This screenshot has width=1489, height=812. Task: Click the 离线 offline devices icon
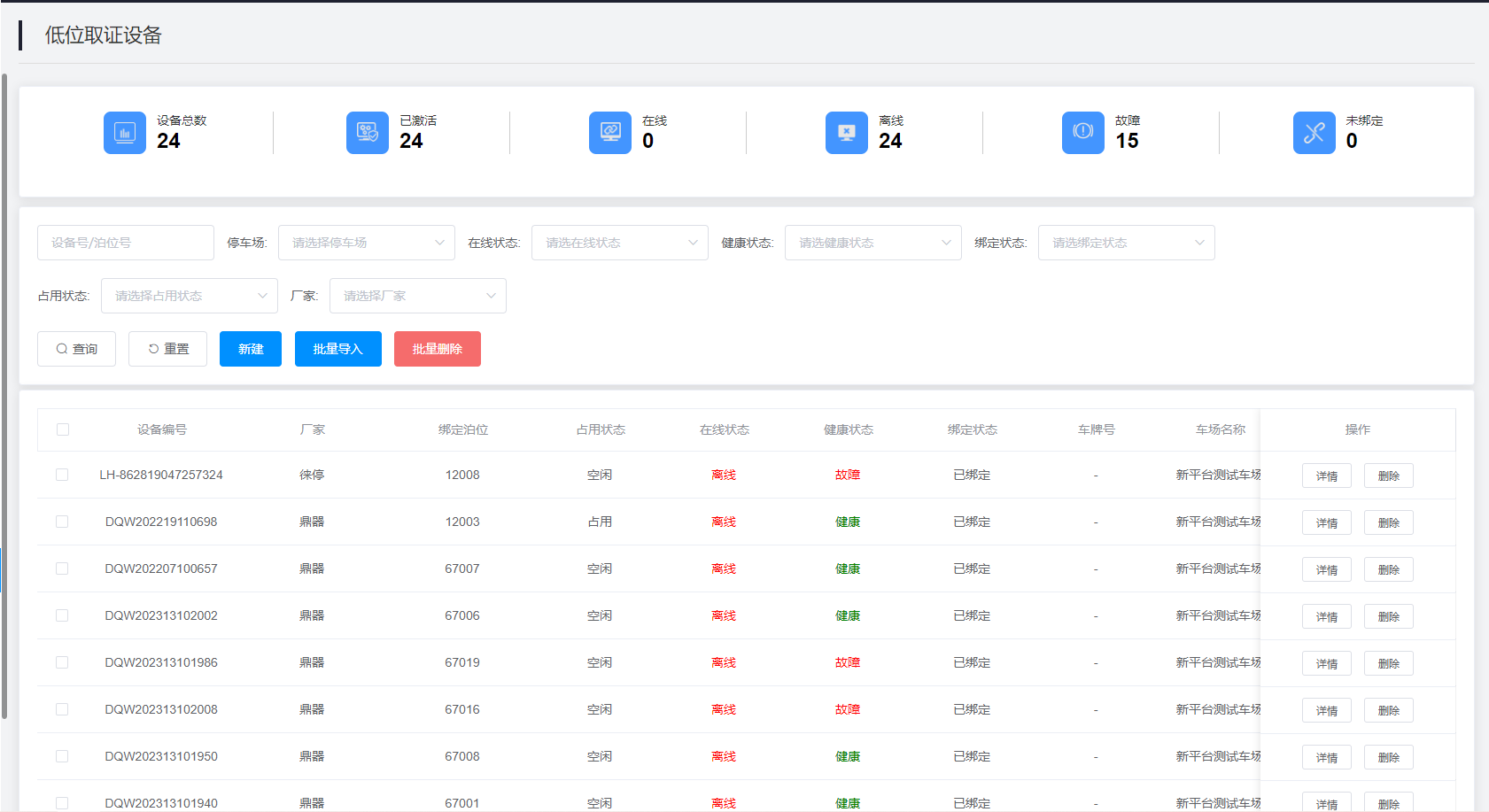tap(847, 133)
